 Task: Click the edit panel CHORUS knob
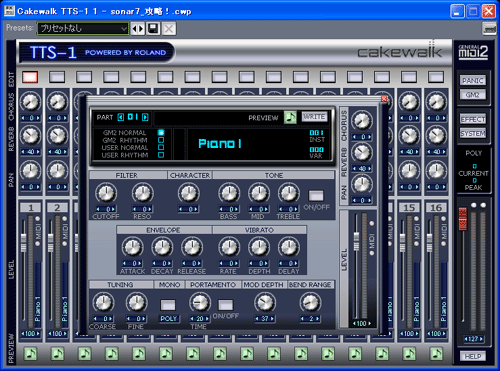click(x=362, y=120)
